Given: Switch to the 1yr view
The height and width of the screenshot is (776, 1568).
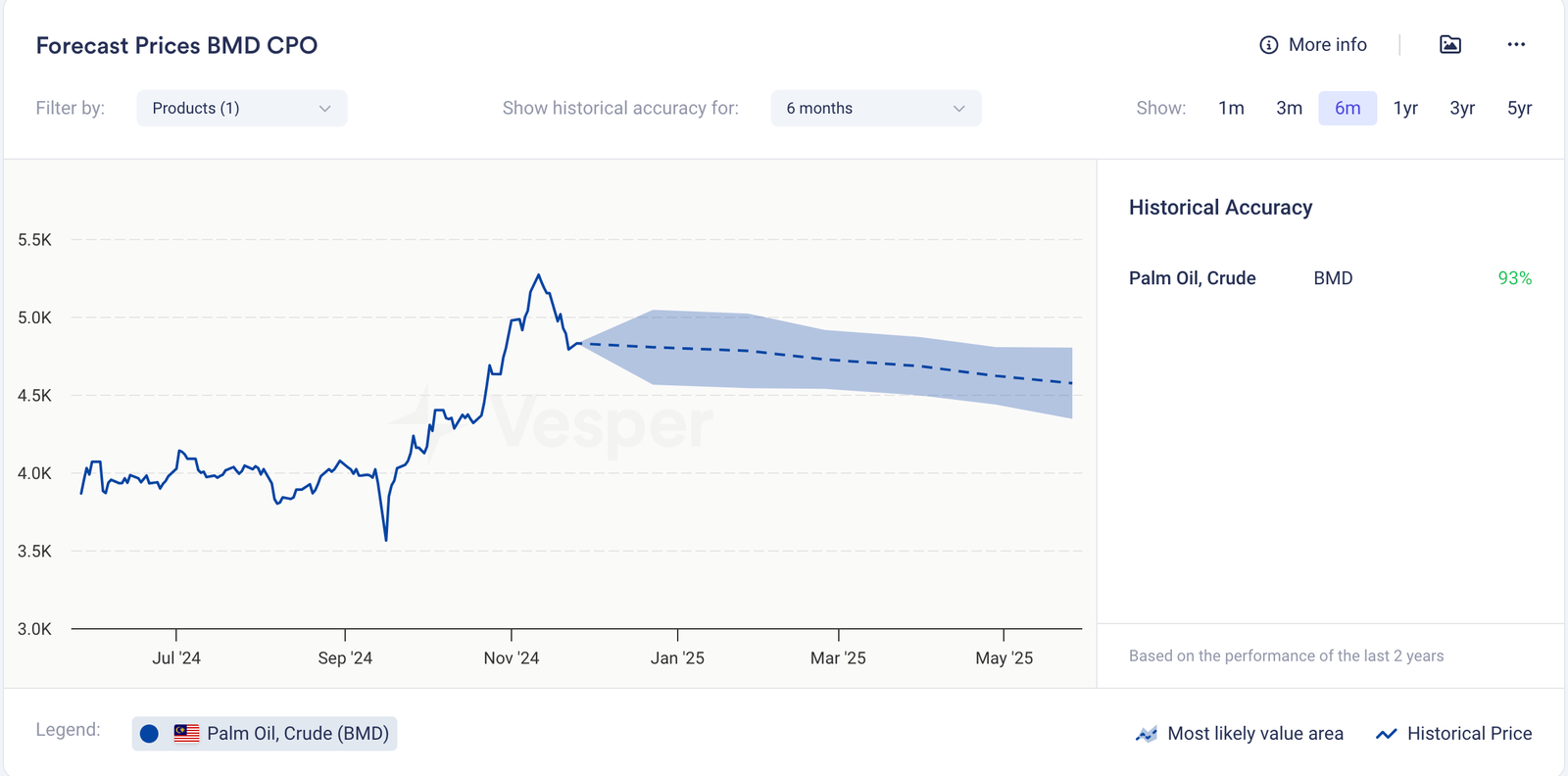Looking at the screenshot, I should click(x=1405, y=108).
